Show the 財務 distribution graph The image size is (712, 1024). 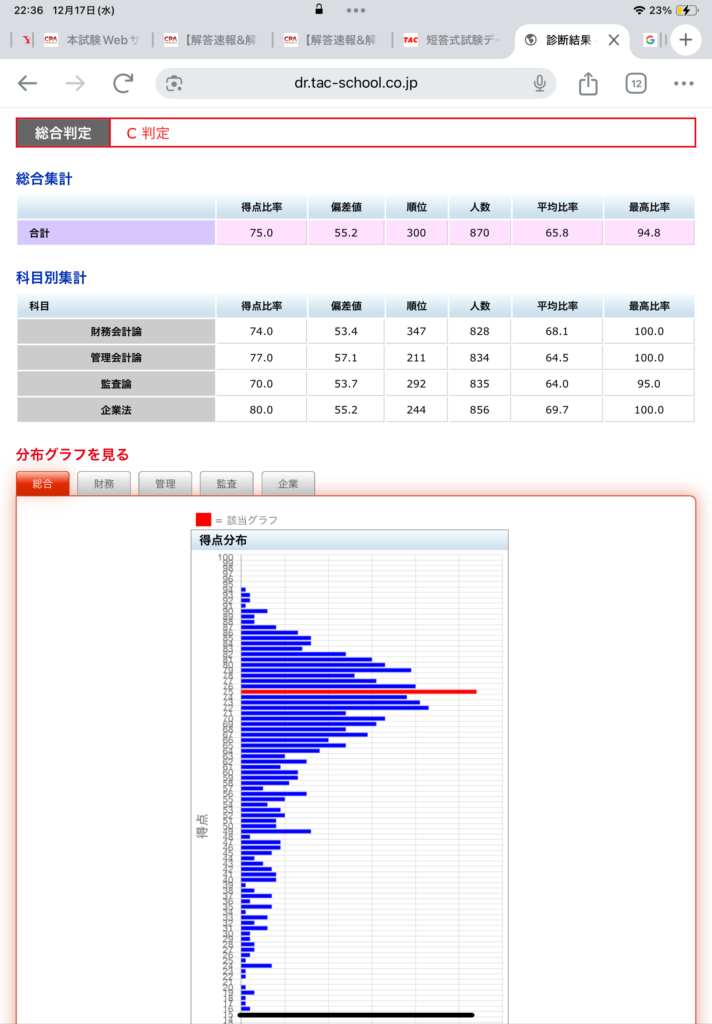point(104,484)
